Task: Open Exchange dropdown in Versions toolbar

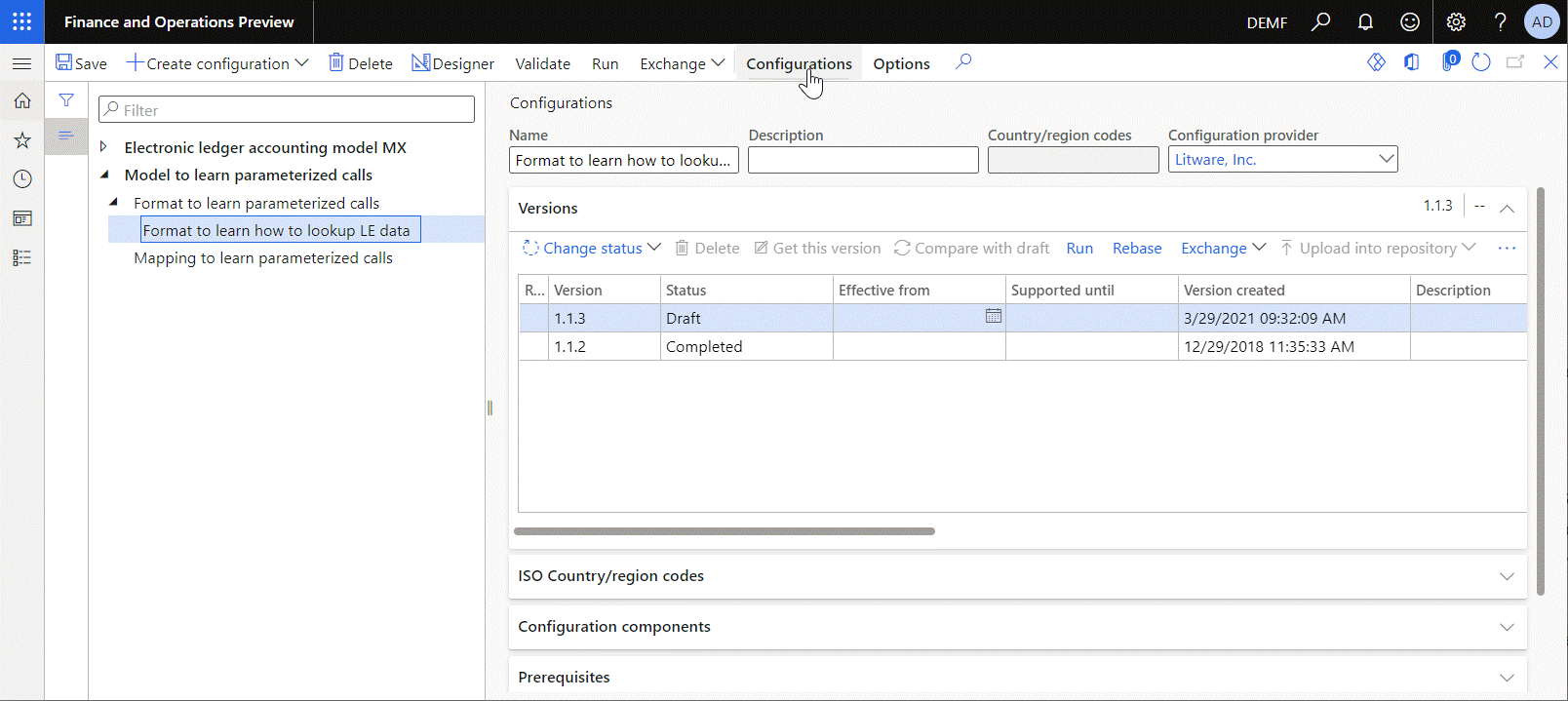Action: [1223, 248]
